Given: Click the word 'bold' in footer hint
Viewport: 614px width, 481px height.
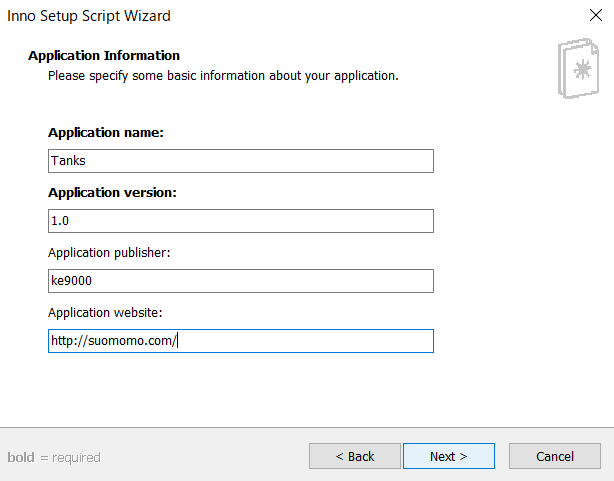Looking at the screenshot, I should coord(21,457).
